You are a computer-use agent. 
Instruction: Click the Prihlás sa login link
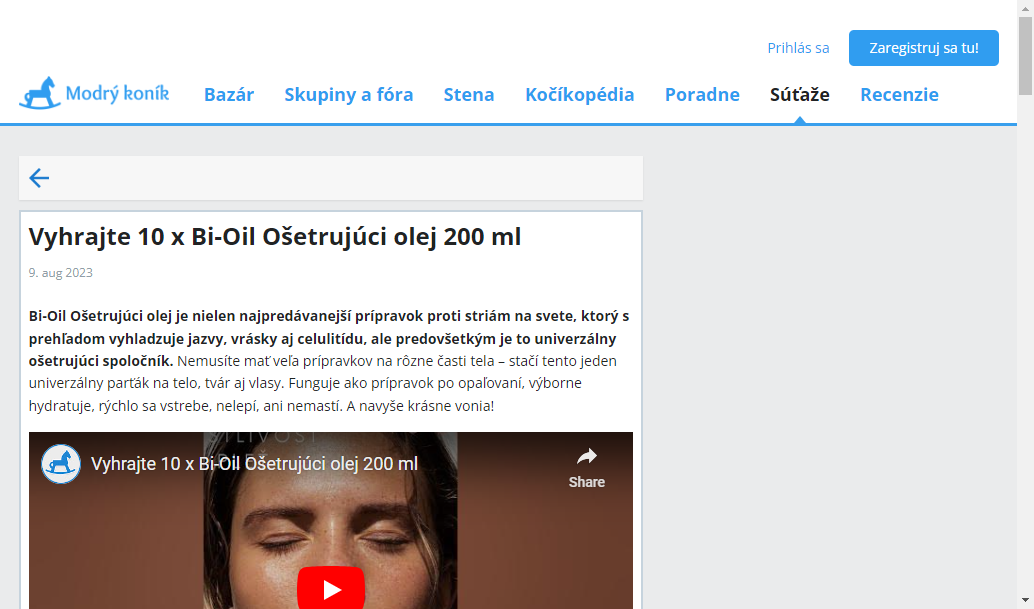[x=798, y=48]
